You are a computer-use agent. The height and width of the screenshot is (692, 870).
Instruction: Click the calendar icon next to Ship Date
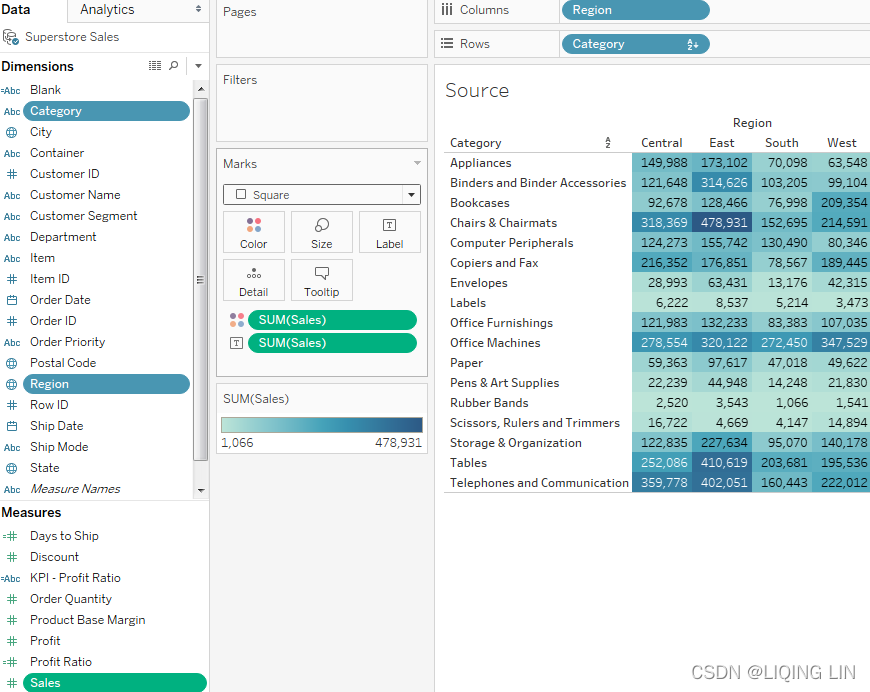[x=12, y=426]
